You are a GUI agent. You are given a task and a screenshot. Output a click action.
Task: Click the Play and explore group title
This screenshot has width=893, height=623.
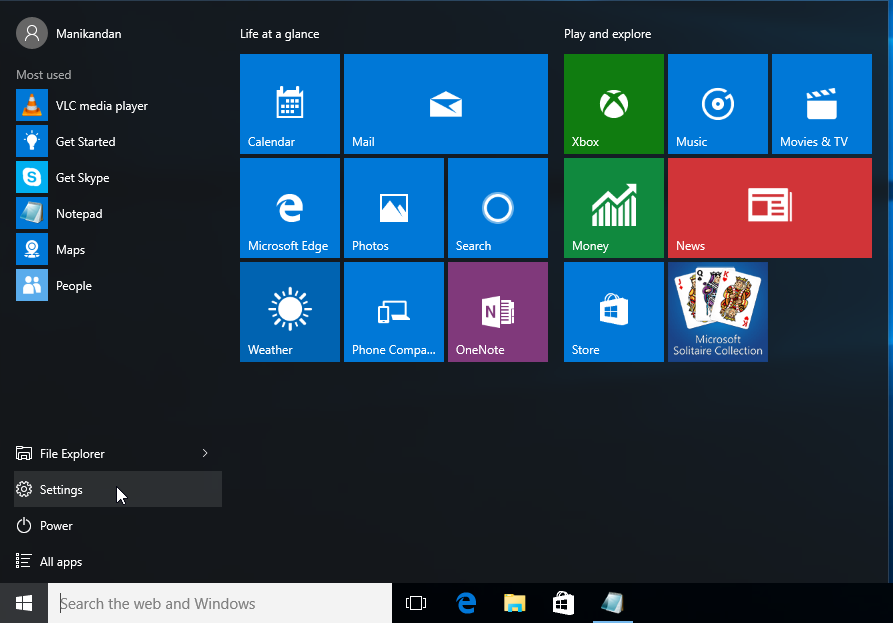(x=608, y=34)
